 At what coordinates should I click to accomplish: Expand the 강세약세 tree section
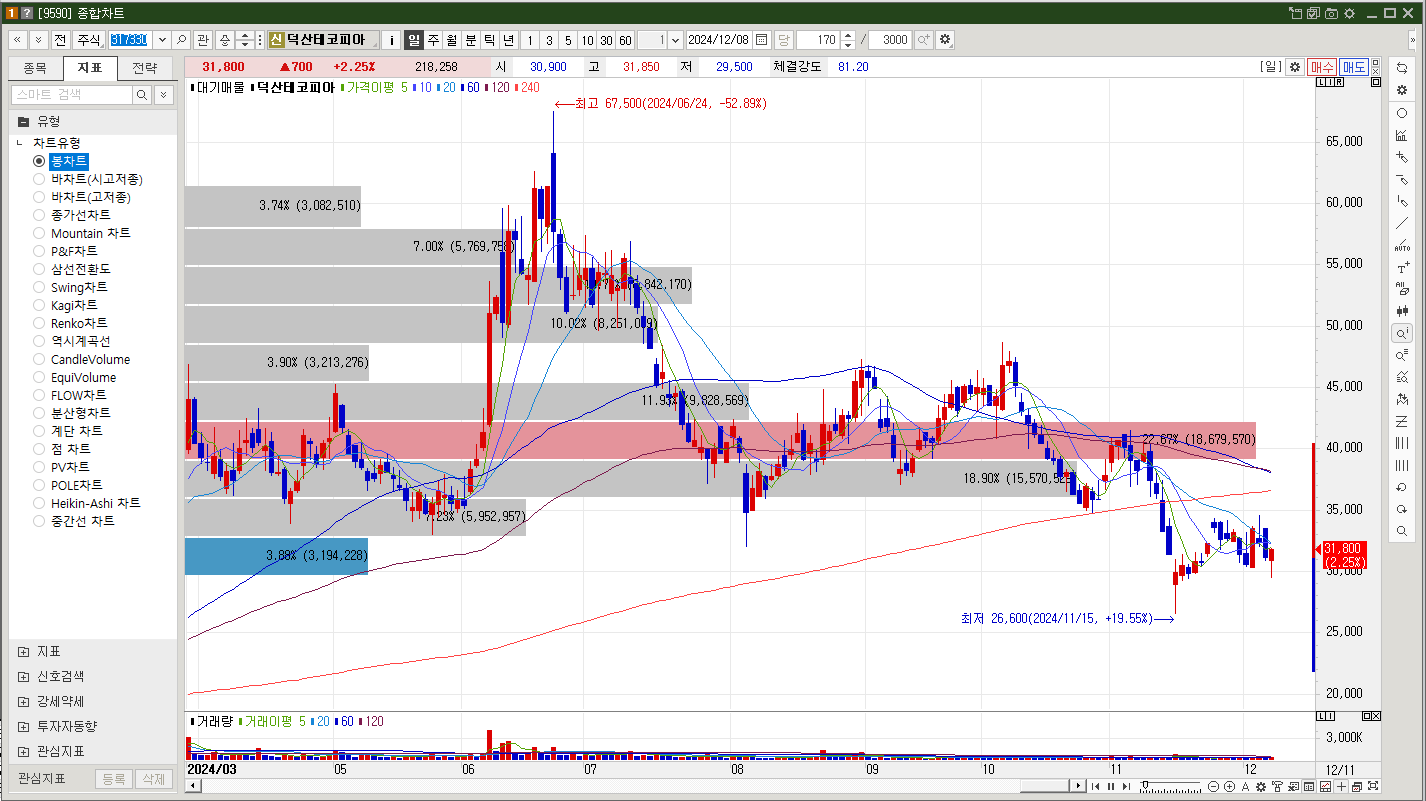(x=23, y=701)
